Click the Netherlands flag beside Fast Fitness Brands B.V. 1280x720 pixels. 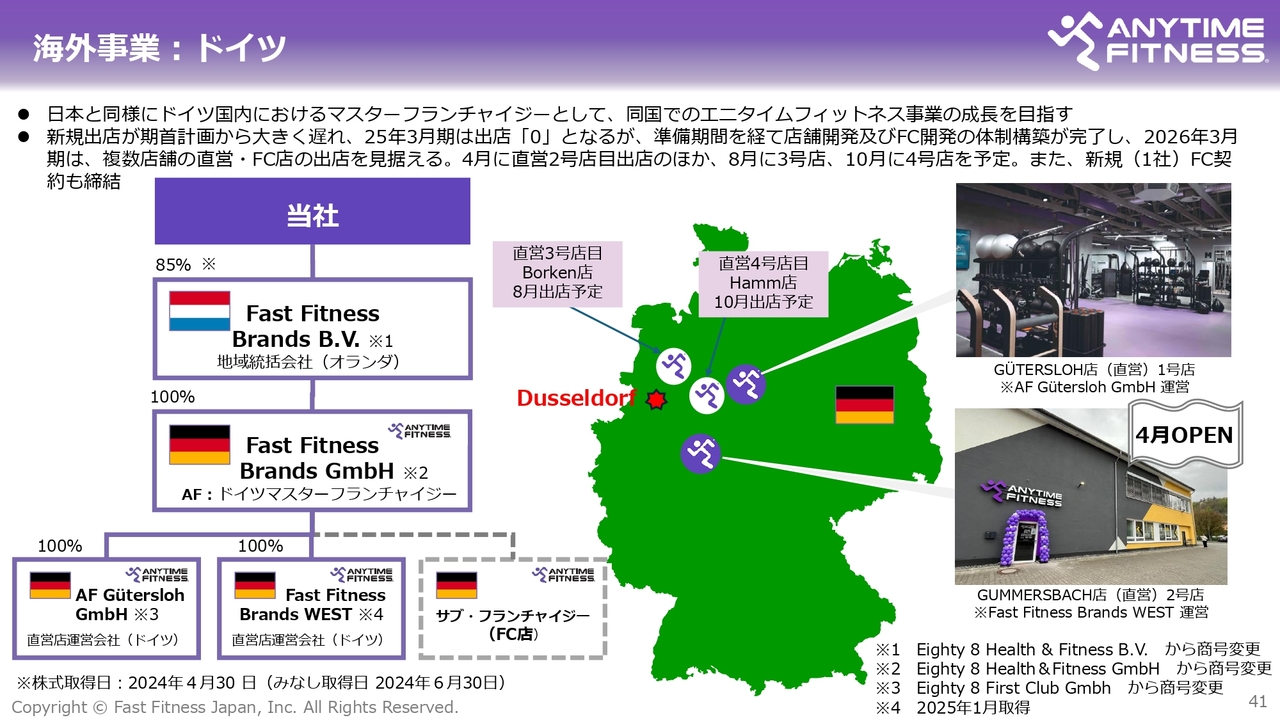point(199,311)
